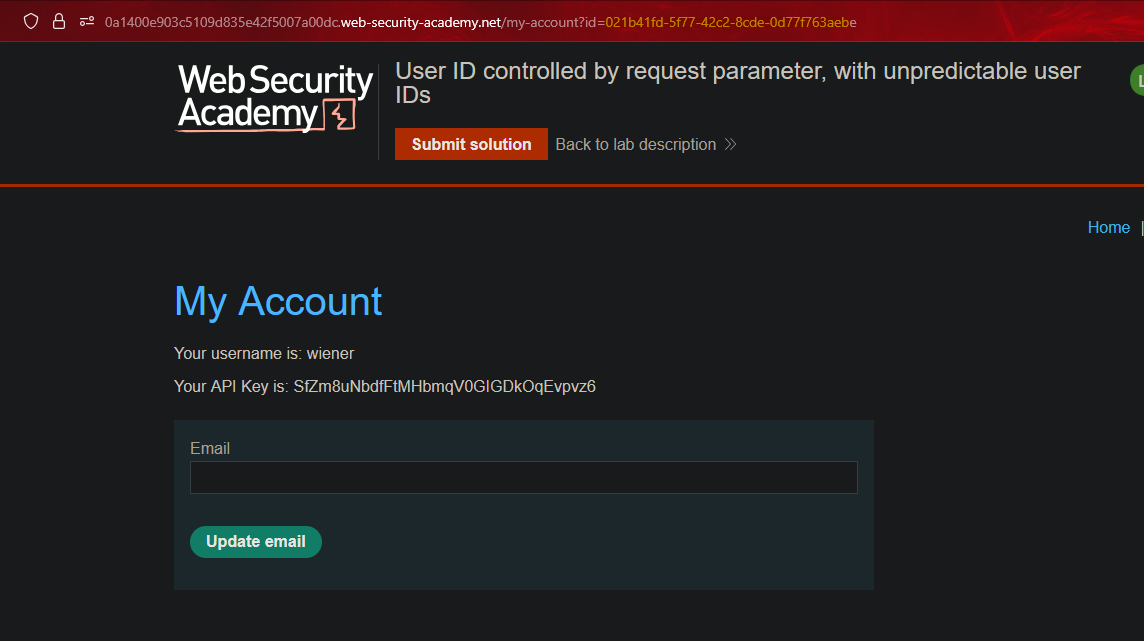Click the tracking protection shield icon
This screenshot has height=641, width=1144.
pyautogui.click(x=31, y=21)
